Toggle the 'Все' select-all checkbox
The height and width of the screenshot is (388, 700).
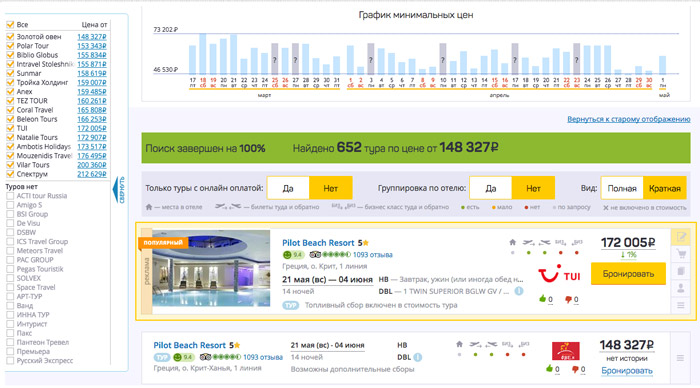coord(10,25)
